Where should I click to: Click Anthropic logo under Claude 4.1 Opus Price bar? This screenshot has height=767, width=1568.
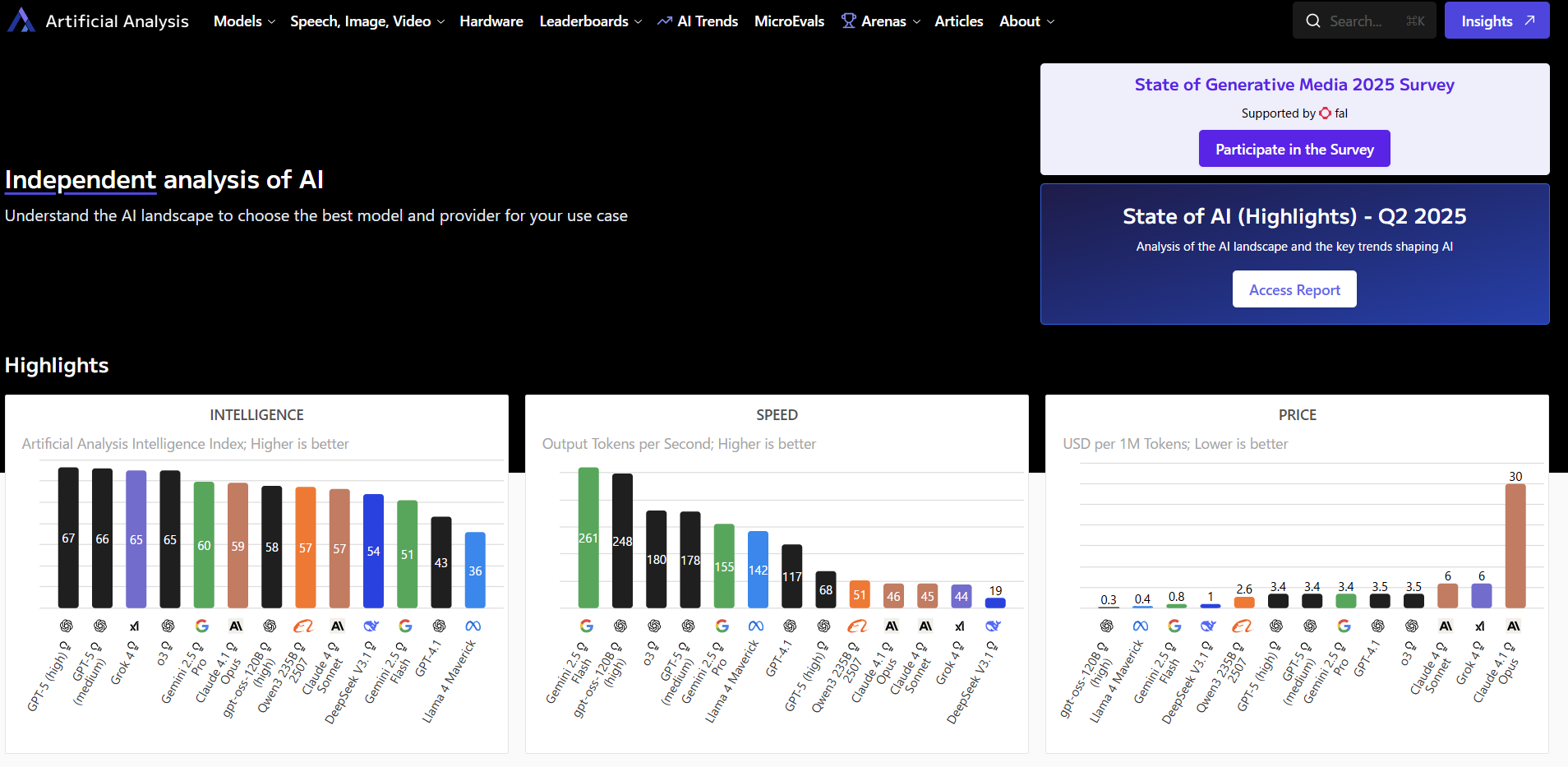pyautogui.click(x=1514, y=626)
